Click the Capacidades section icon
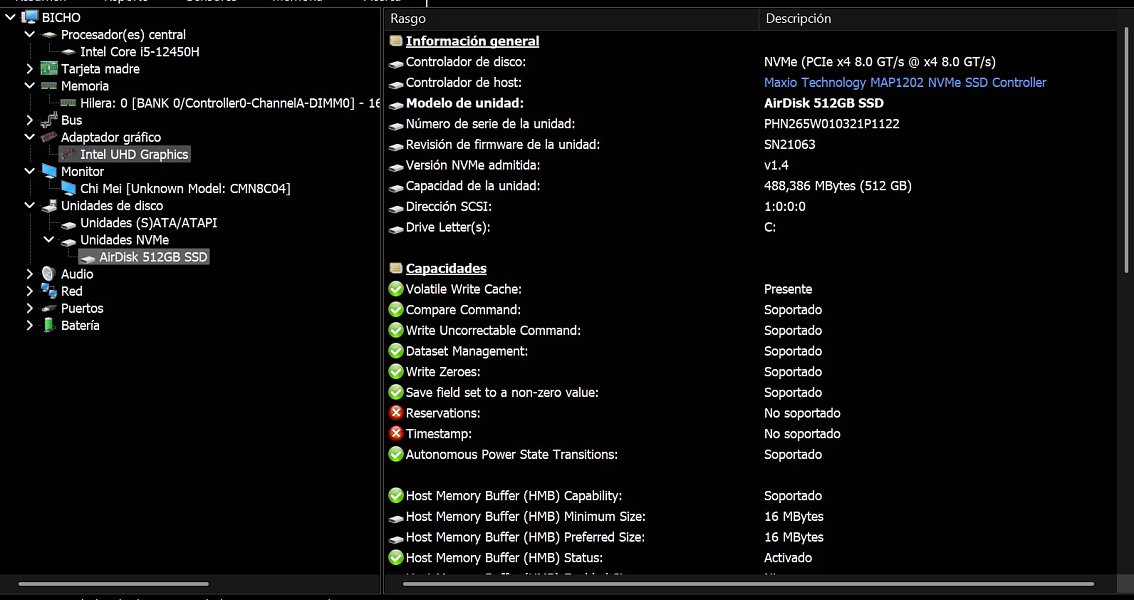Screen dimensions: 1134x600 pos(396,268)
